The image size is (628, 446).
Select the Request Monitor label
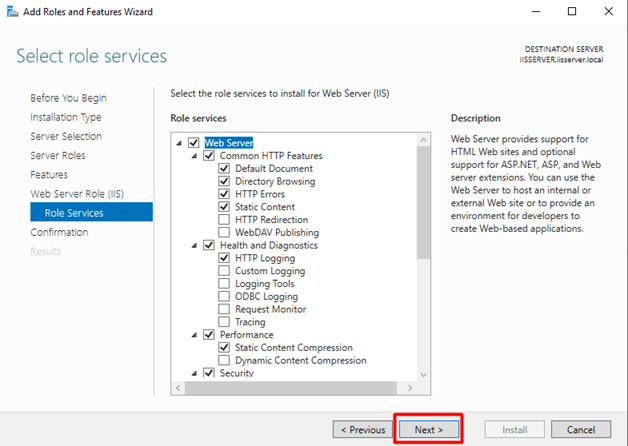click(270, 309)
